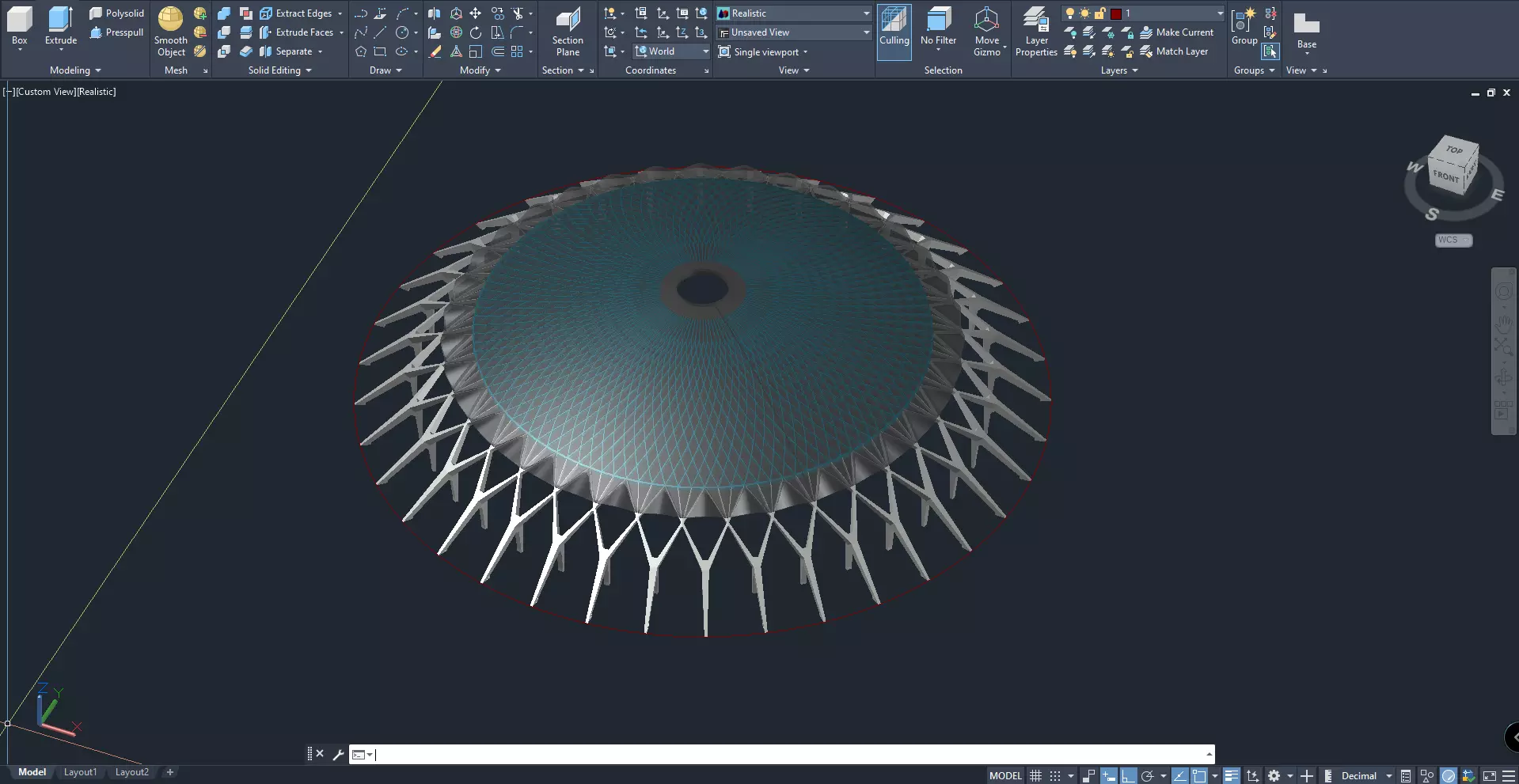Open Quick Properties in status bar
The height and width of the screenshot is (784, 1519).
click(1406, 776)
